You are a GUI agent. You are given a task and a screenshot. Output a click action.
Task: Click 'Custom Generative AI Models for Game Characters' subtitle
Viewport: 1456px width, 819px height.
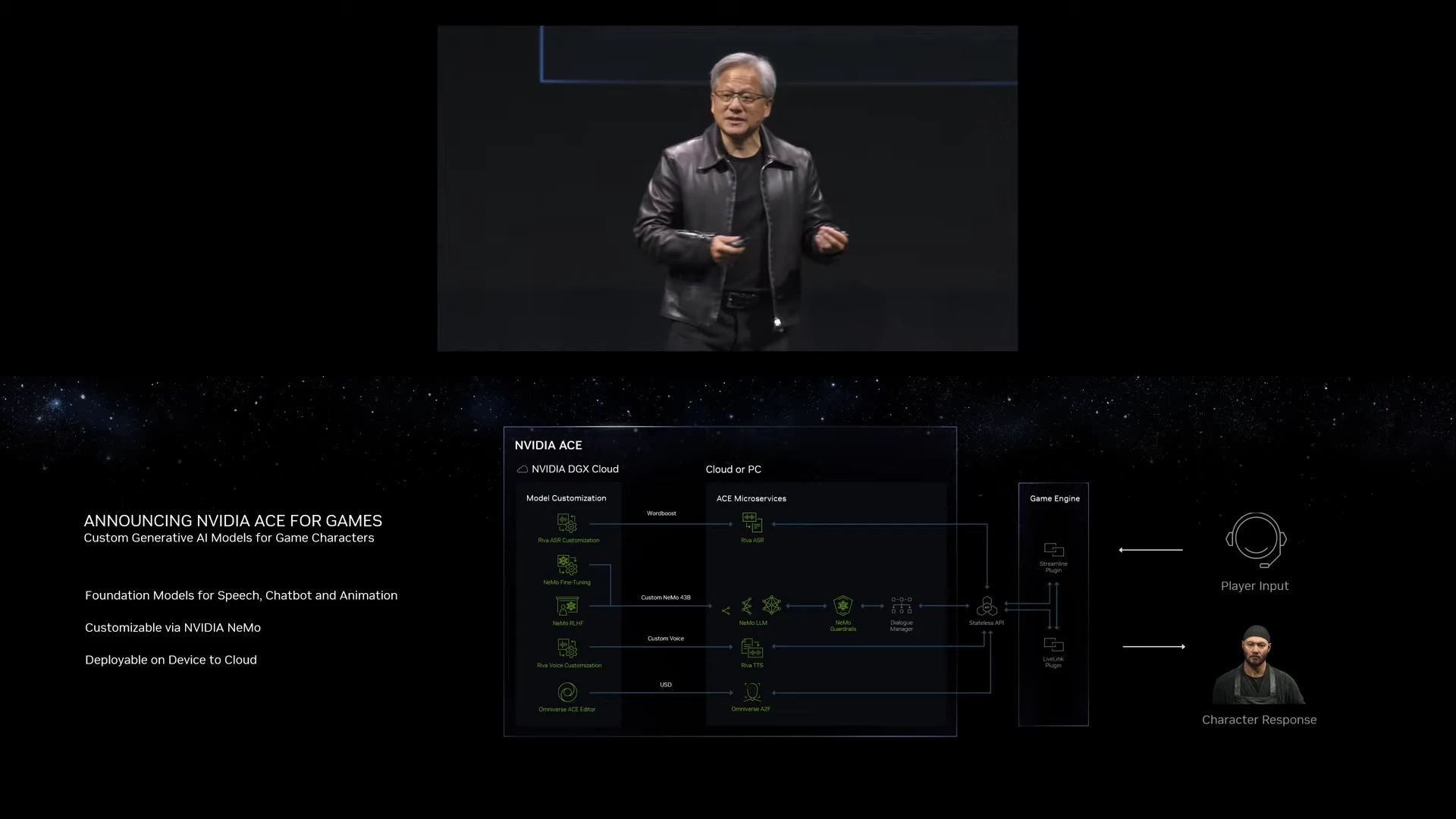point(229,538)
